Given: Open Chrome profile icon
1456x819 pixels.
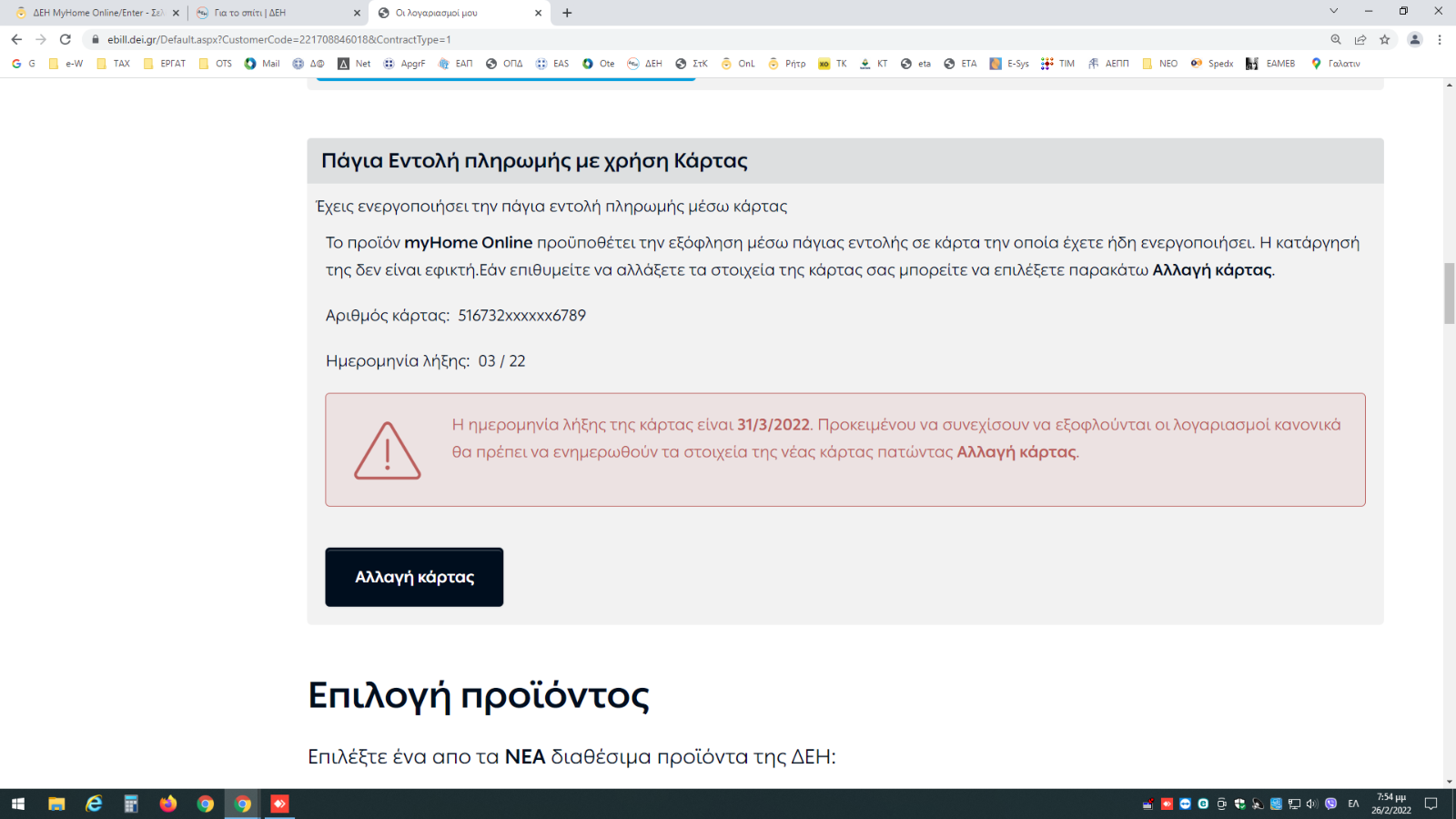Looking at the screenshot, I should coord(1415,39).
